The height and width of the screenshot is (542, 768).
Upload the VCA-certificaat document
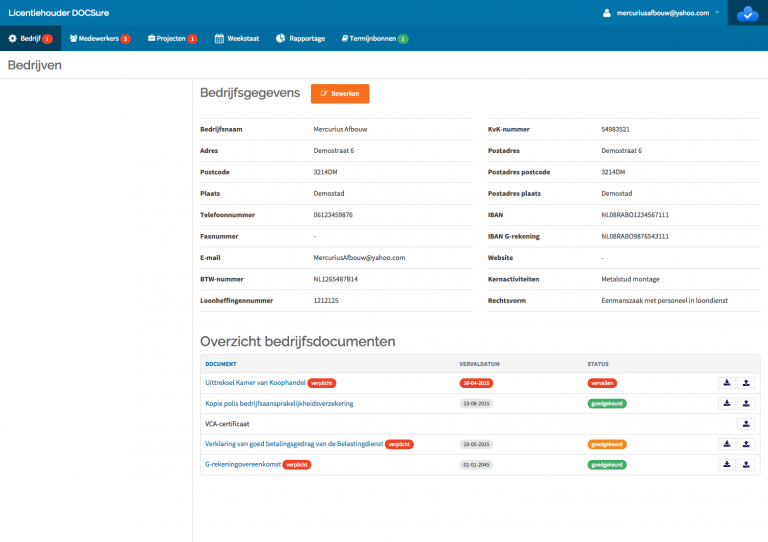[x=746, y=424]
